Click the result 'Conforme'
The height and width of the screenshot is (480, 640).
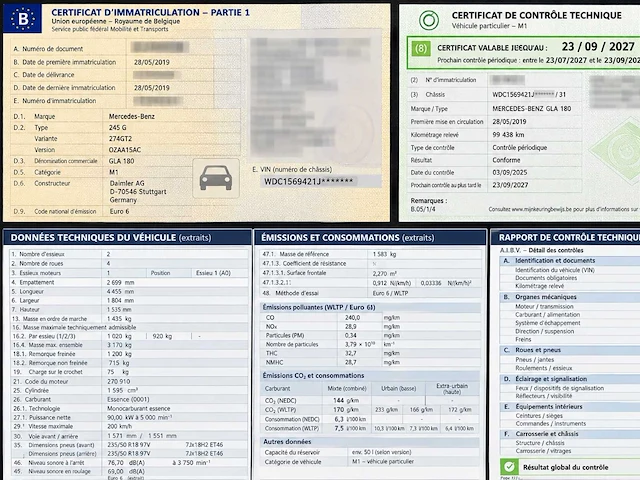tap(506, 160)
